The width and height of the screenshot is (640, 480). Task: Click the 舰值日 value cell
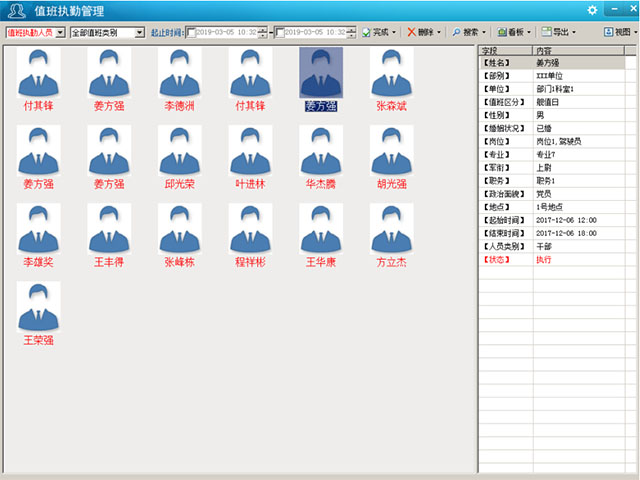click(x=579, y=102)
